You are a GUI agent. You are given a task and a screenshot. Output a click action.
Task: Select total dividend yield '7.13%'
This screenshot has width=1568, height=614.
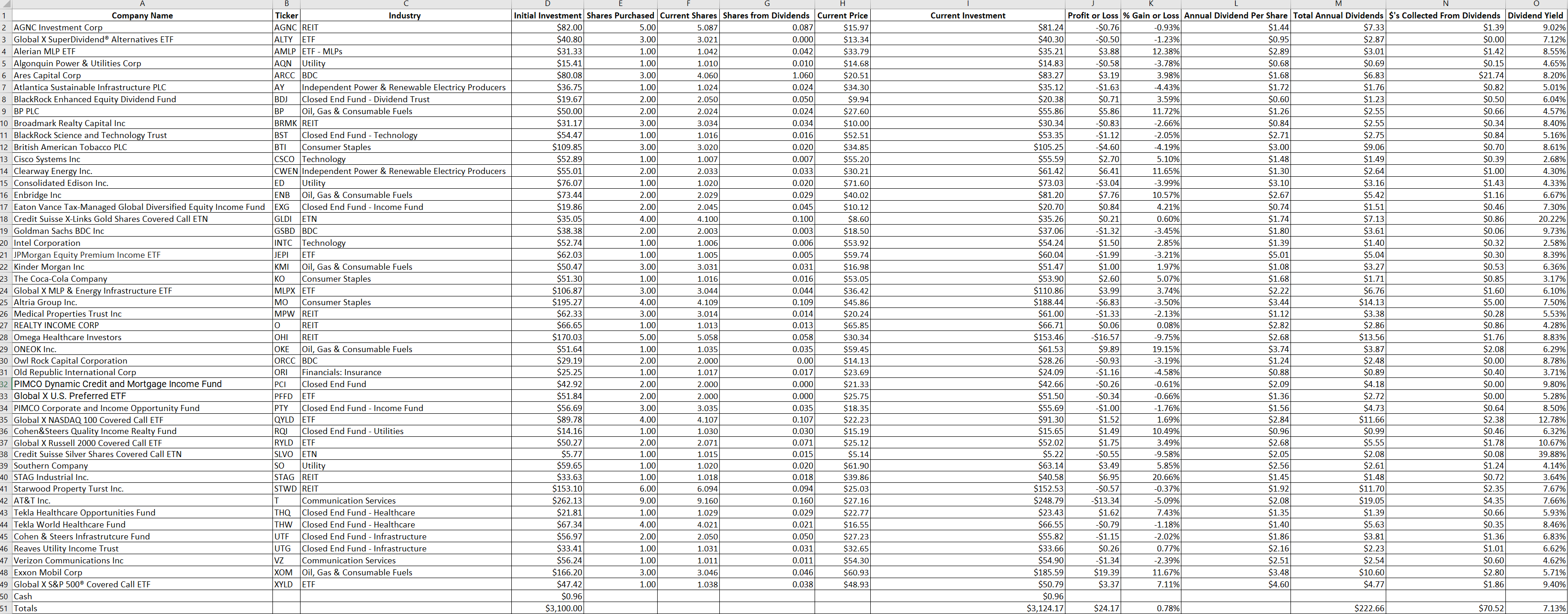pyautogui.click(x=1536, y=608)
